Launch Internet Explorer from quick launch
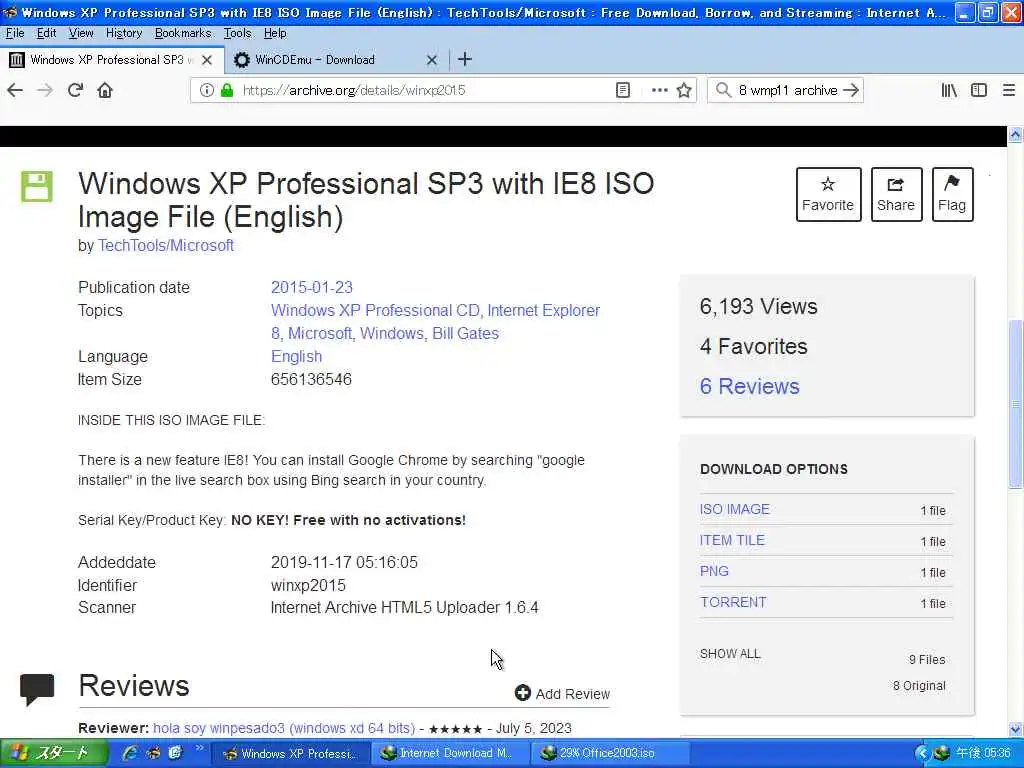 [130, 753]
